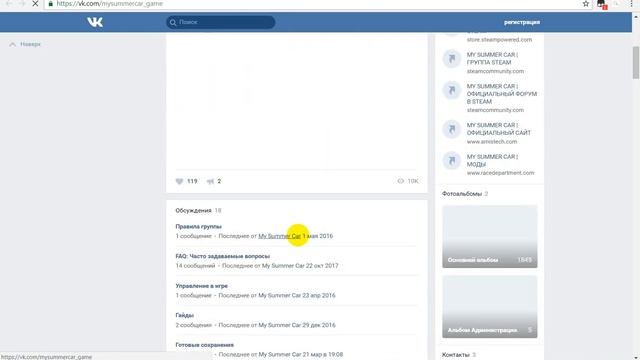640x360 pixels.
Task: Click link icon for ОФИЦИАЛЬНЫЙ ФОРУМ В STEAM
Action: [x=451, y=90]
